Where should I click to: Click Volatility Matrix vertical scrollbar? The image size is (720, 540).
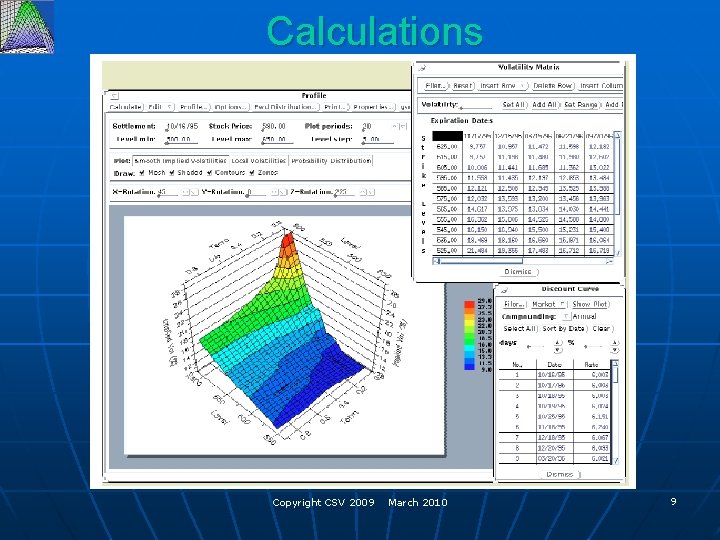point(618,193)
